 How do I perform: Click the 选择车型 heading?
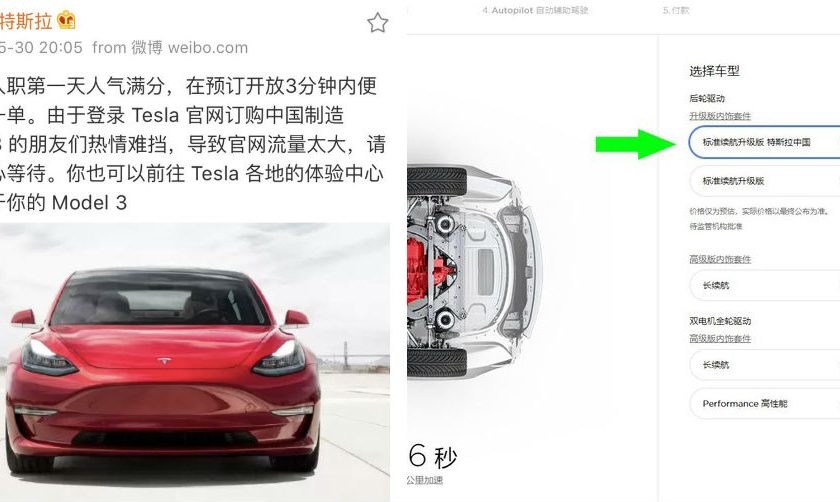714,71
